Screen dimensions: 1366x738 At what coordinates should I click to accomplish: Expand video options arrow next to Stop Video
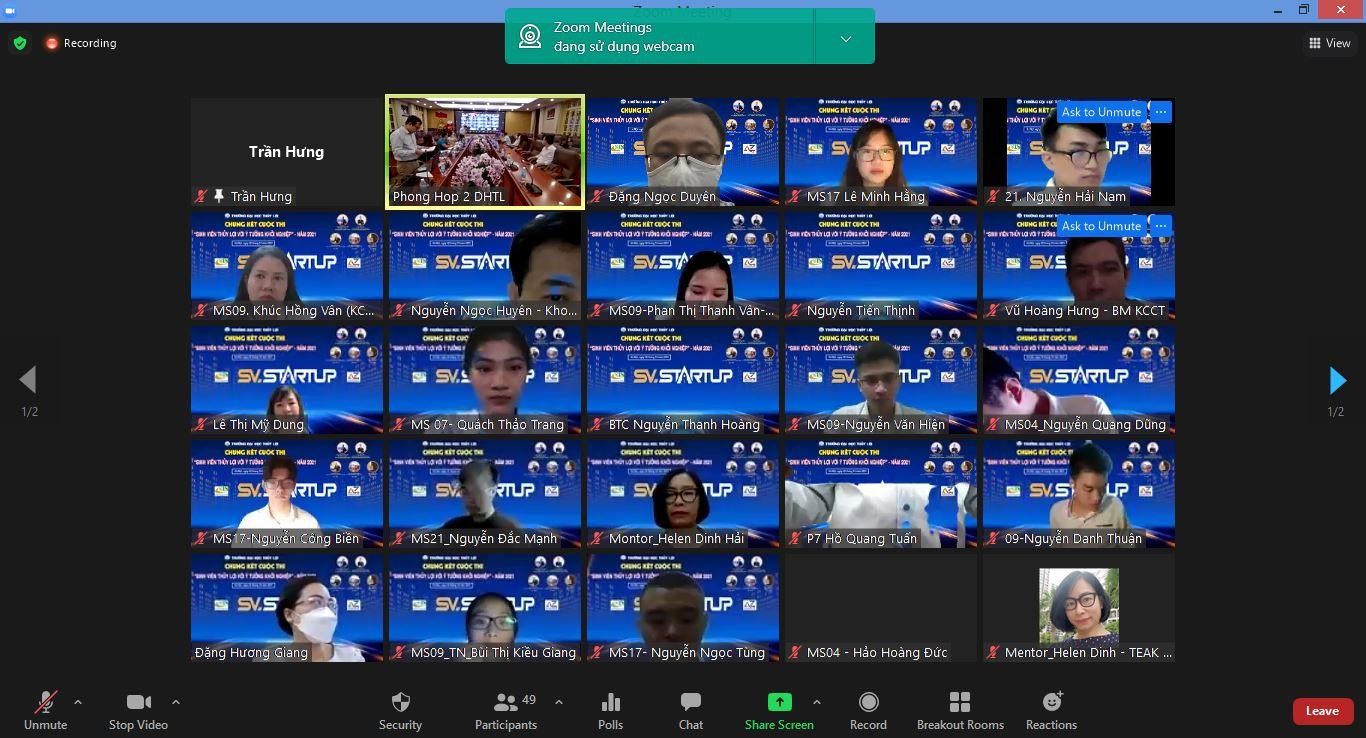point(176,702)
